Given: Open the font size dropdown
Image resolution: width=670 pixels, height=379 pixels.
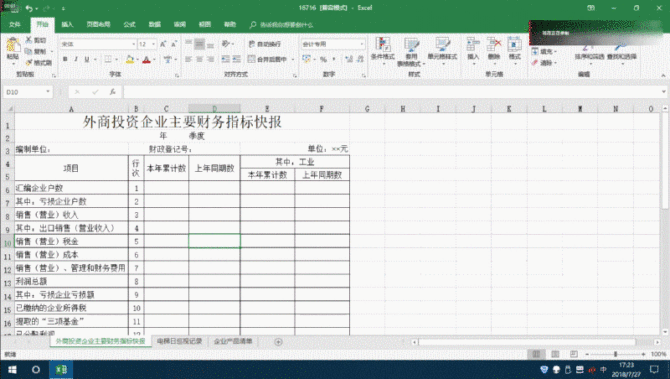Looking at the screenshot, I should coord(153,44).
